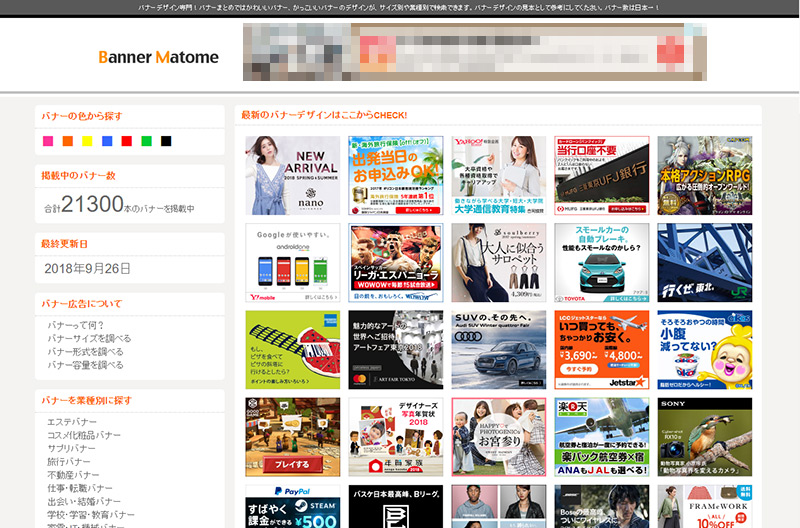
Task: Open the 小腹減ってない？ yogurt banner
Action: [705, 350]
